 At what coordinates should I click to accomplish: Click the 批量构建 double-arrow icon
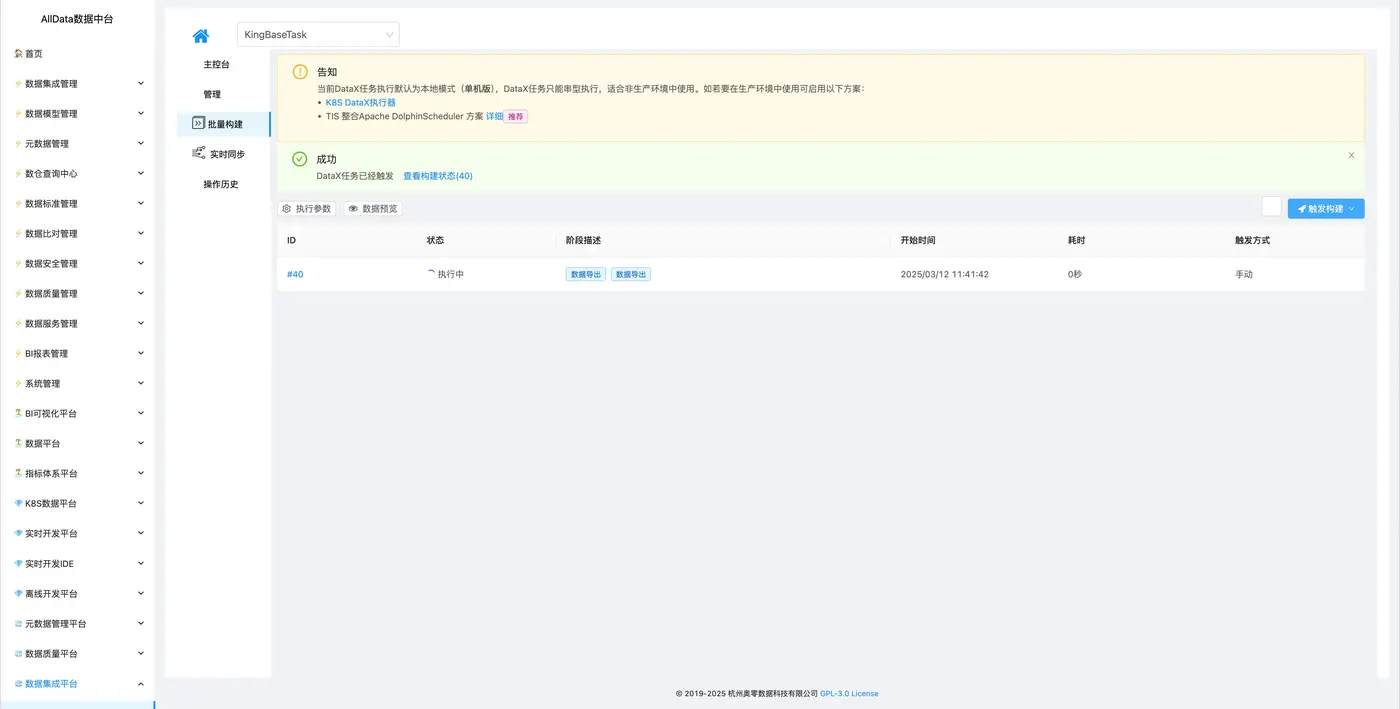click(x=198, y=124)
